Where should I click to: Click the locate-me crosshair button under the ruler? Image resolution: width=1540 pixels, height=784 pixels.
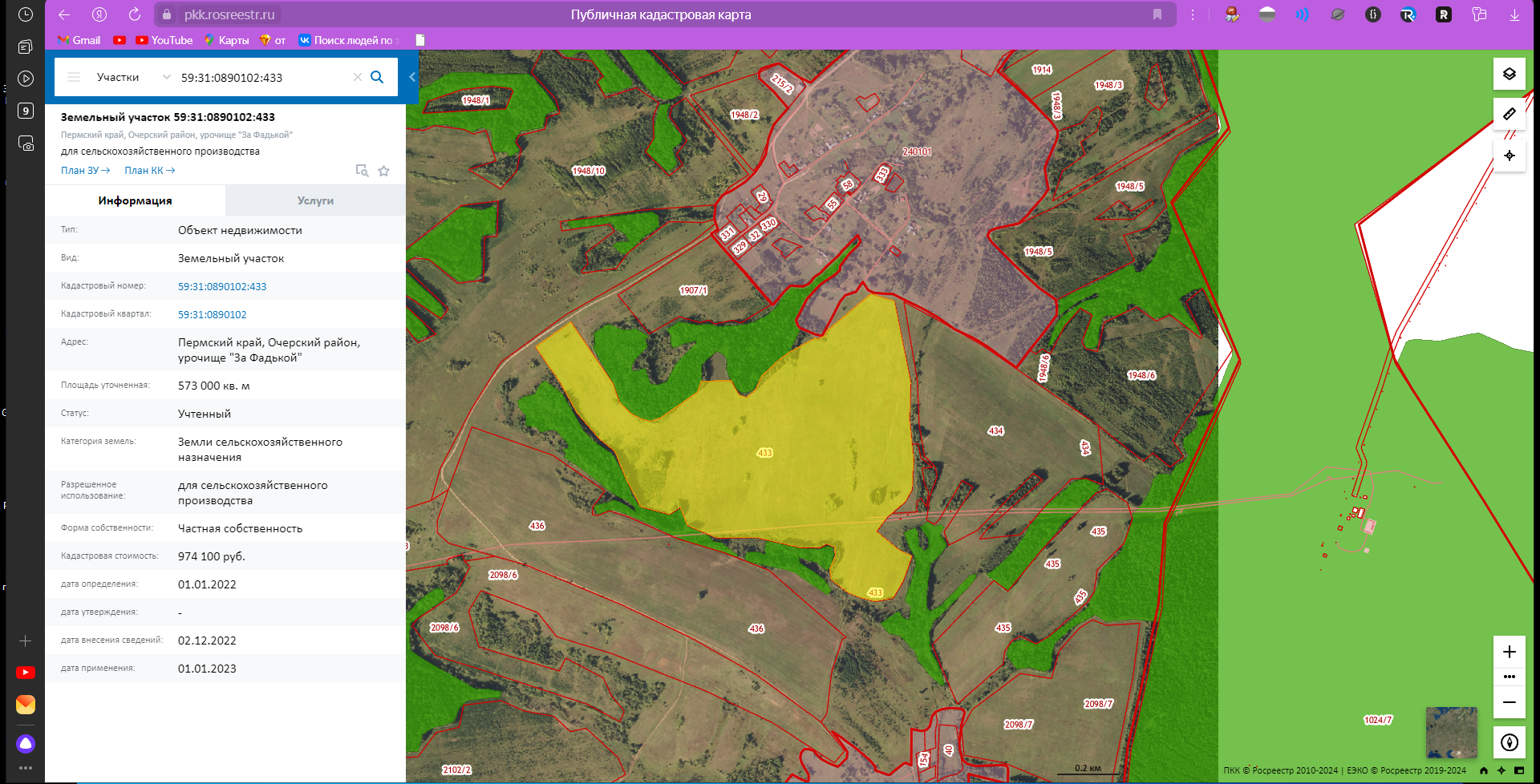(1509, 156)
